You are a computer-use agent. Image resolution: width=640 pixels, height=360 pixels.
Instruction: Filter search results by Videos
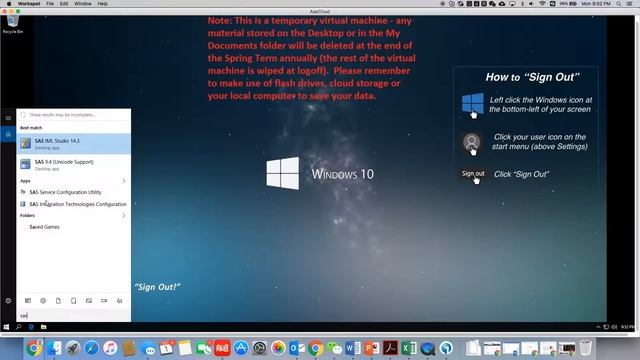[x=104, y=301]
